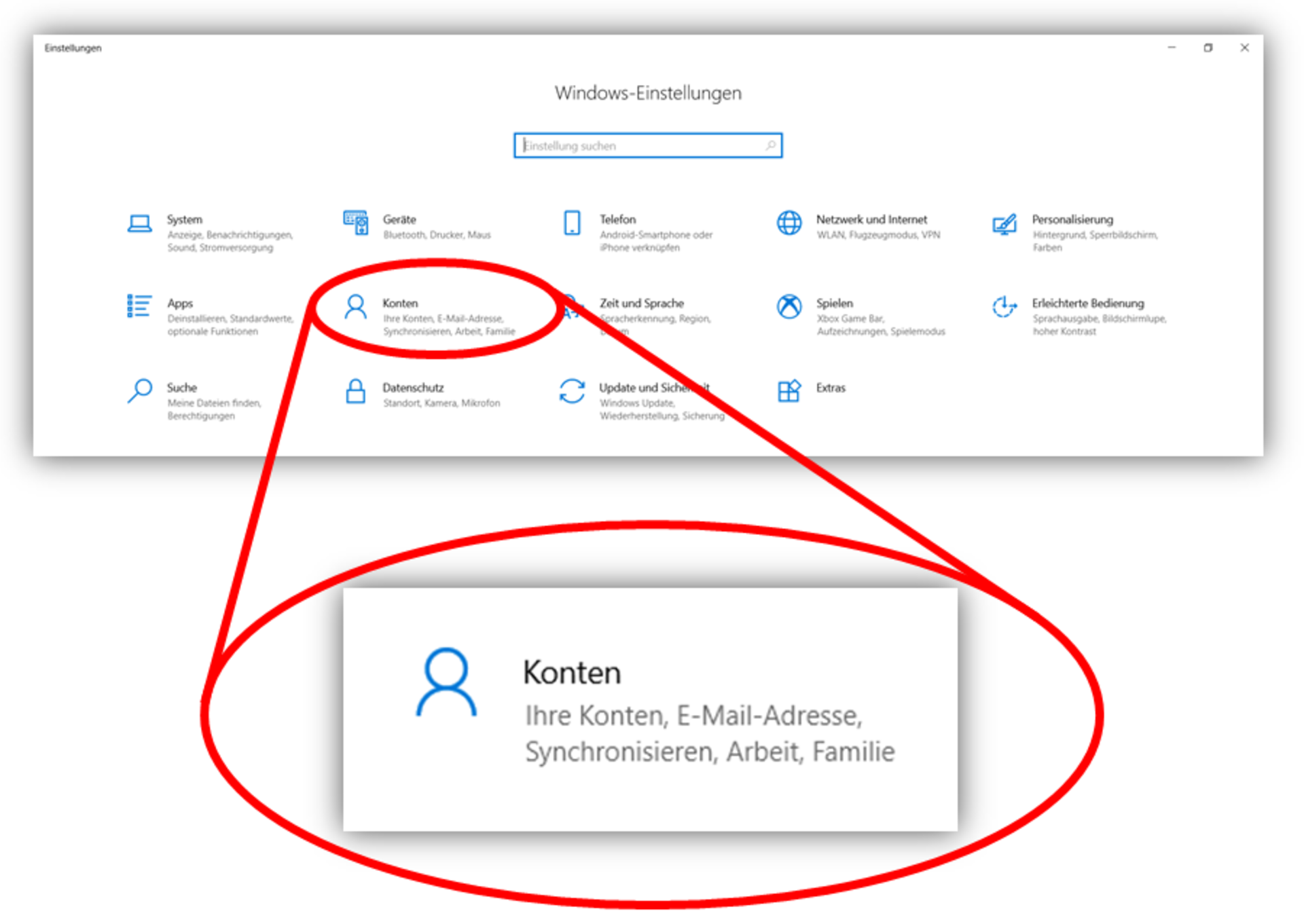Minimize the Einstellungen window

(x=1172, y=48)
